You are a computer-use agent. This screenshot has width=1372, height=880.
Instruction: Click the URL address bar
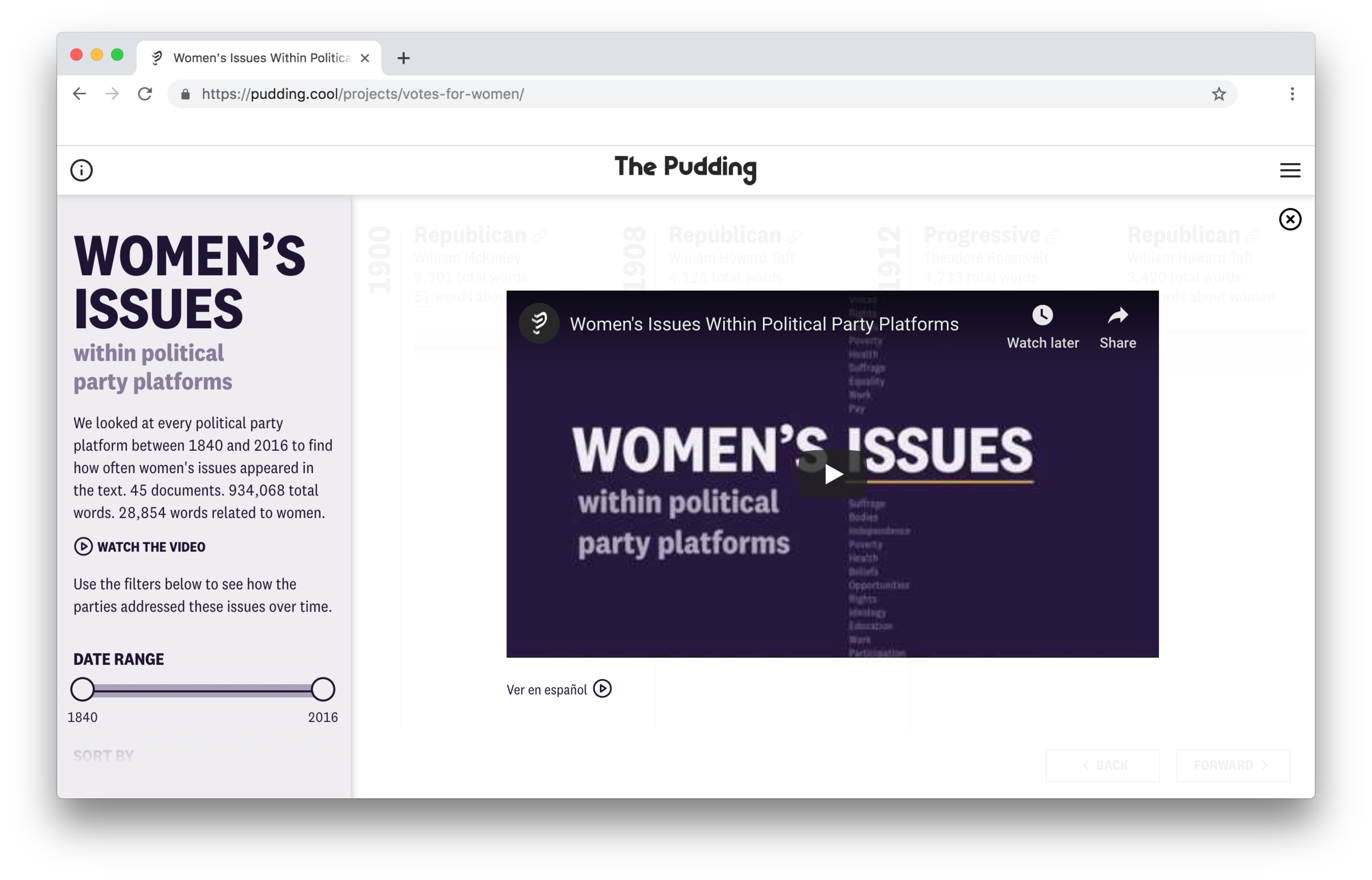701,94
